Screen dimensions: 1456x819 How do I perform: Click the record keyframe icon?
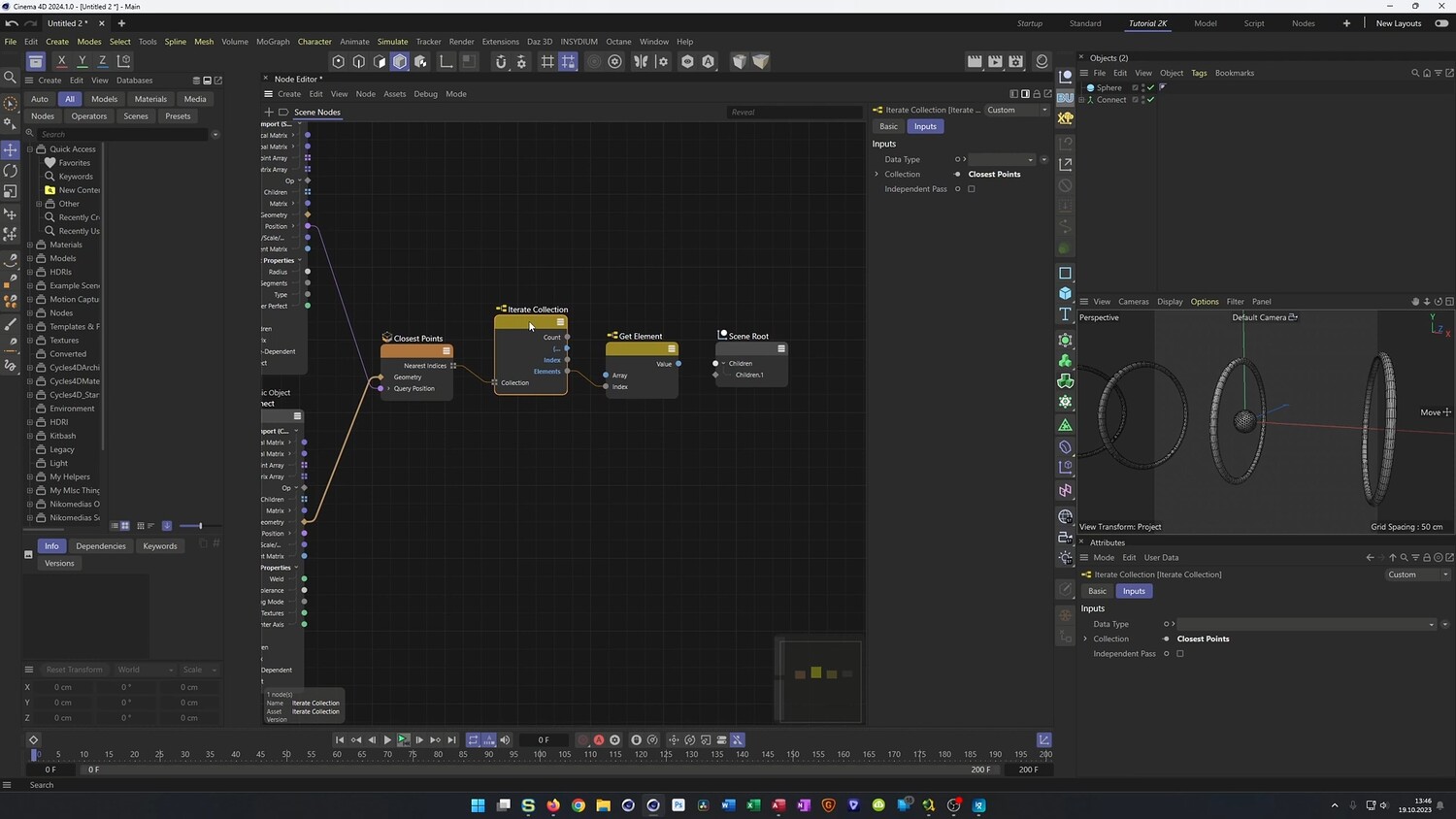click(583, 739)
